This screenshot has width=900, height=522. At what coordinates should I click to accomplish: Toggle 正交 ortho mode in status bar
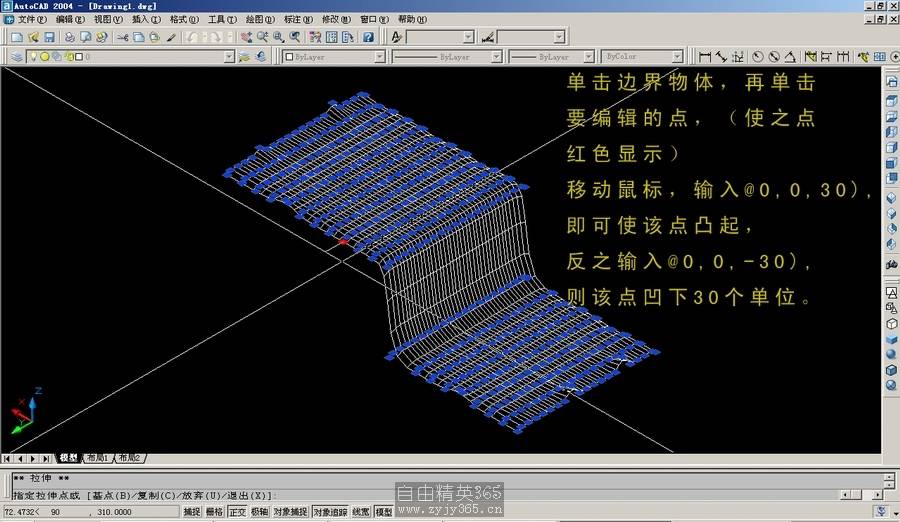coord(237,512)
